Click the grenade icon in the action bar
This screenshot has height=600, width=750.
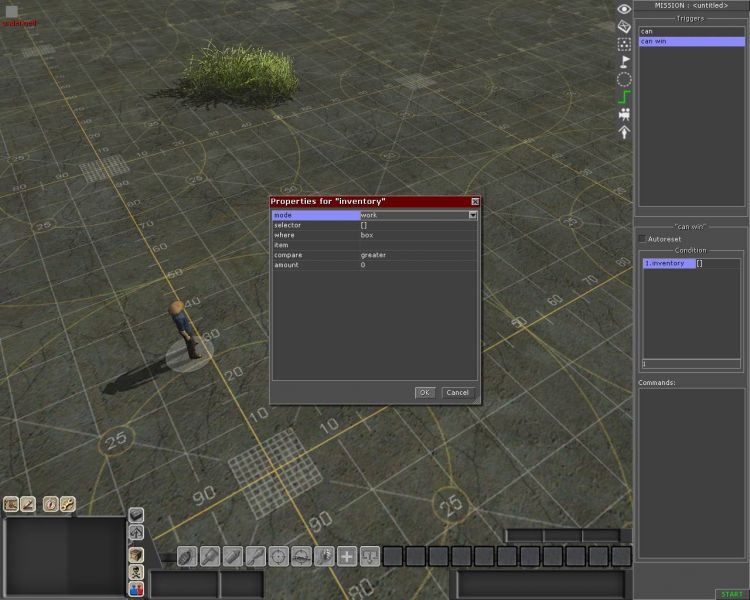click(x=187, y=556)
